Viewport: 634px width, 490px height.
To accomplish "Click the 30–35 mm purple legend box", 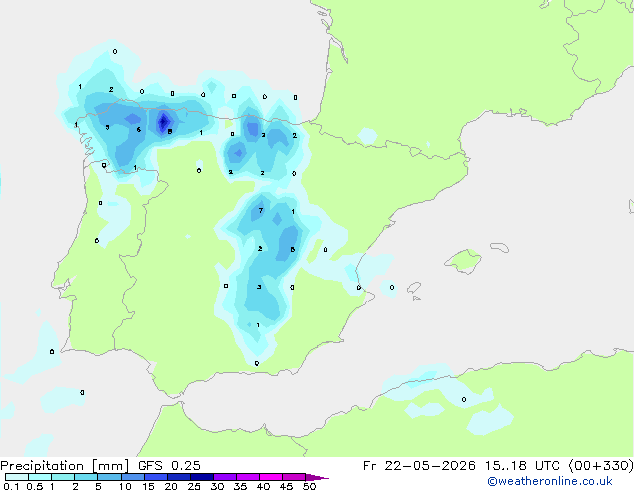I will coord(224,477).
